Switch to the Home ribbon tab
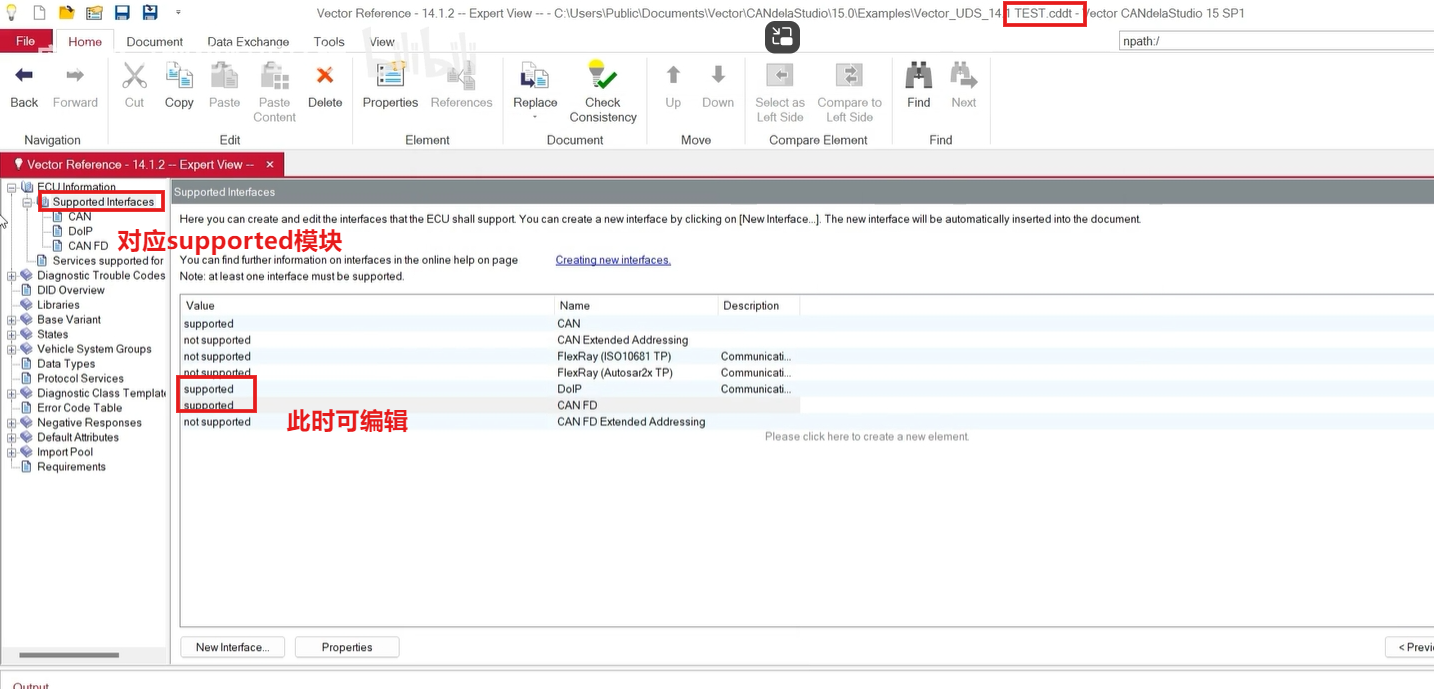Image resolution: width=1434 pixels, height=689 pixels. tap(85, 42)
